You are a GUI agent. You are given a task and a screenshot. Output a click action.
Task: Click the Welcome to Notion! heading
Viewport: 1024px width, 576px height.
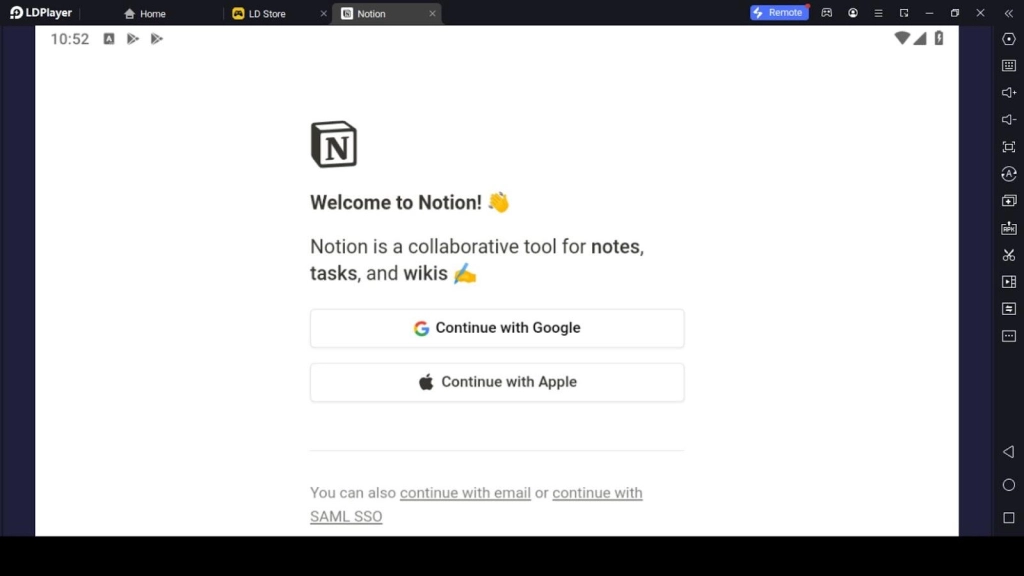(409, 202)
